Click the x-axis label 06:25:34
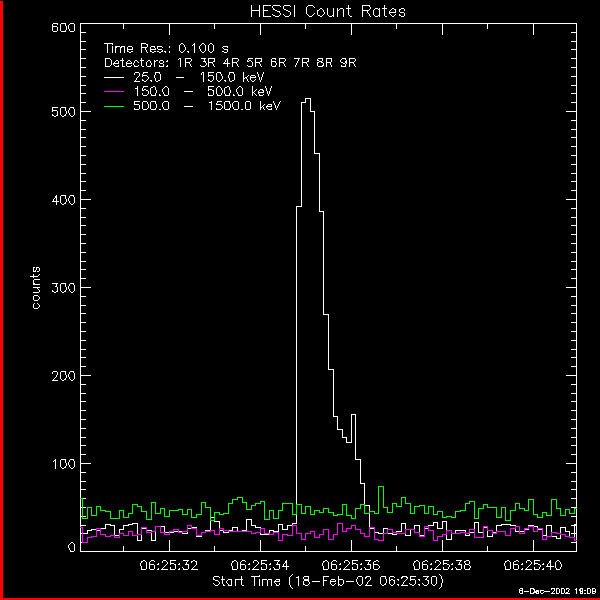This screenshot has width=600, height=600. [x=260, y=565]
